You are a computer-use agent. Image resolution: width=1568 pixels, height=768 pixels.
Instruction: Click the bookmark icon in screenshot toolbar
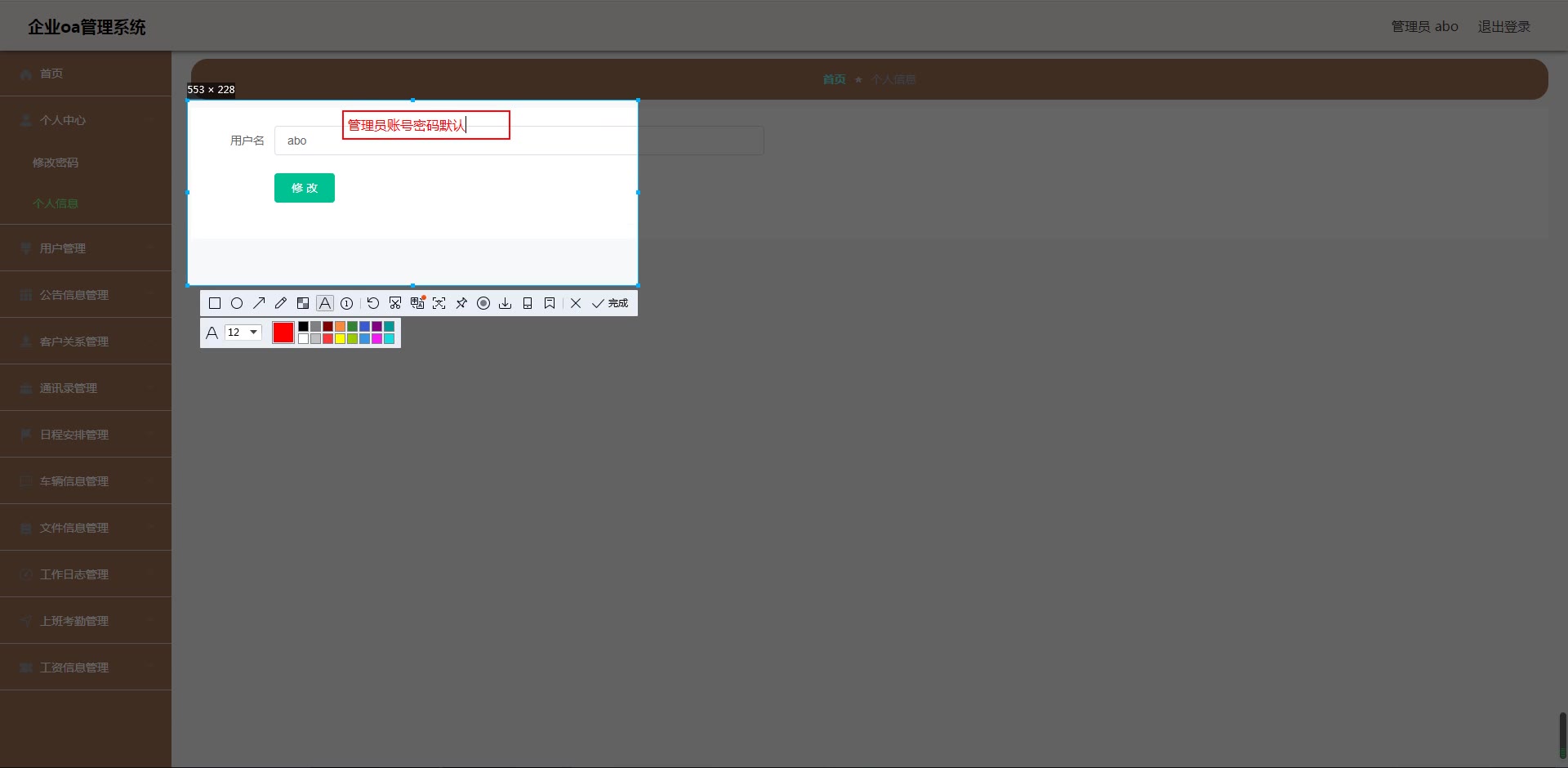(x=550, y=303)
